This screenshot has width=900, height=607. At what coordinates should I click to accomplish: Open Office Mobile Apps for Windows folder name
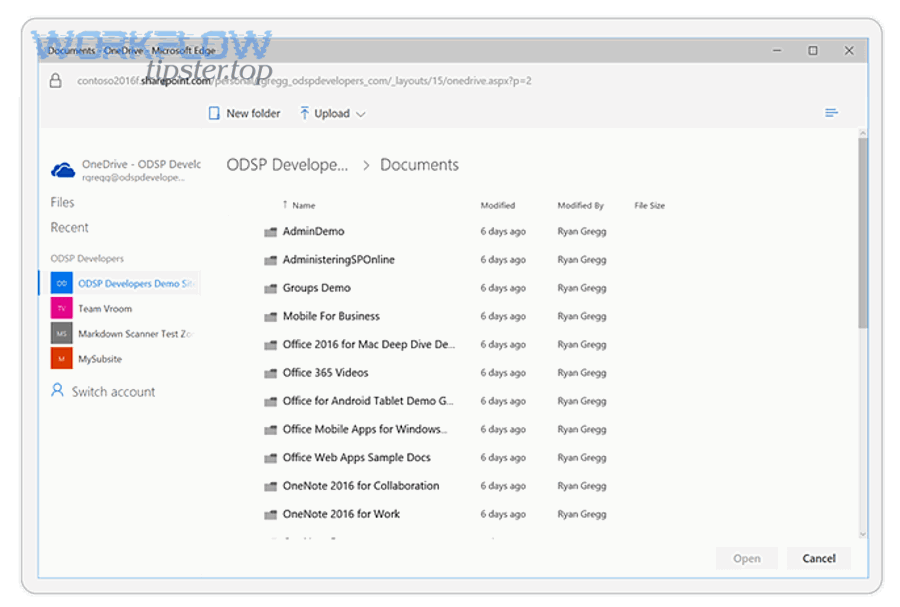click(364, 429)
